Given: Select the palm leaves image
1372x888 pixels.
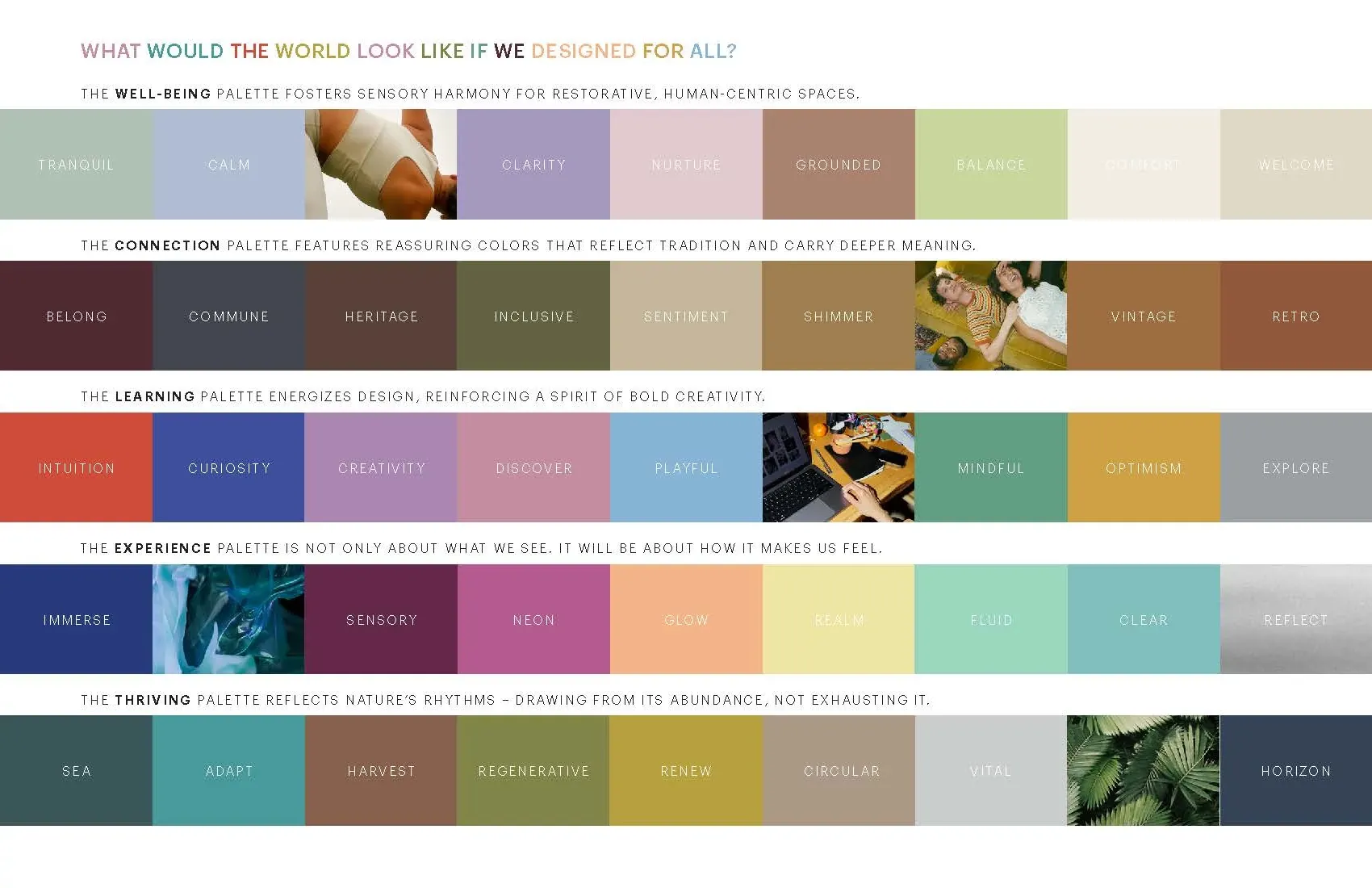Looking at the screenshot, I should [x=1143, y=771].
